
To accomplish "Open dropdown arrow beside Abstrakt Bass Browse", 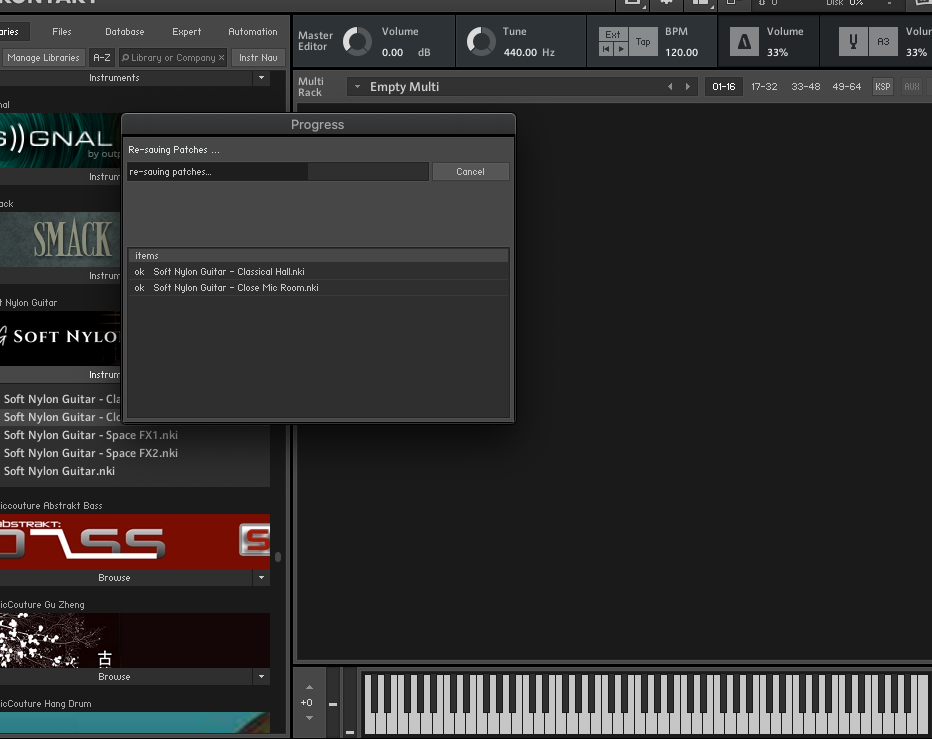I will pos(262,578).
